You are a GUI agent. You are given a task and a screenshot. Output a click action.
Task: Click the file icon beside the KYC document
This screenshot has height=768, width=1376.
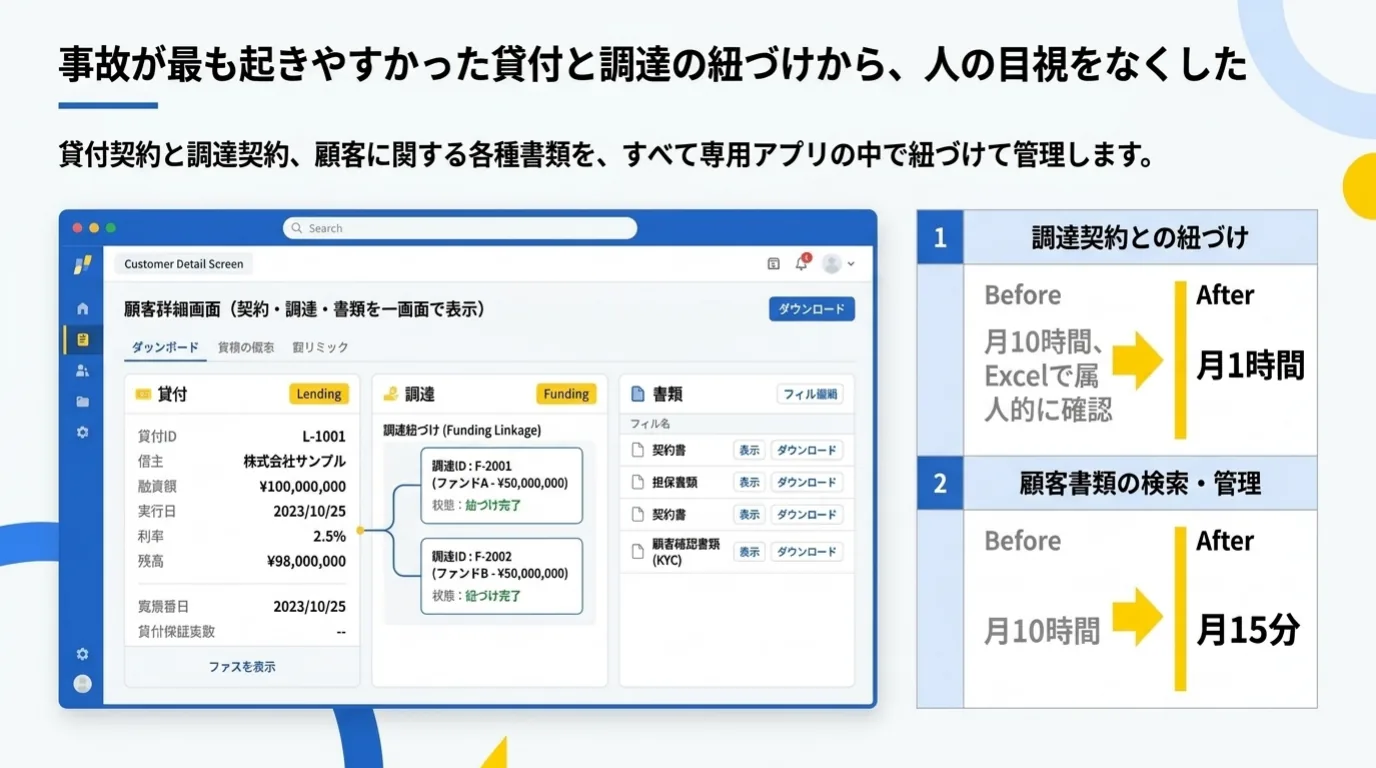[637, 551]
